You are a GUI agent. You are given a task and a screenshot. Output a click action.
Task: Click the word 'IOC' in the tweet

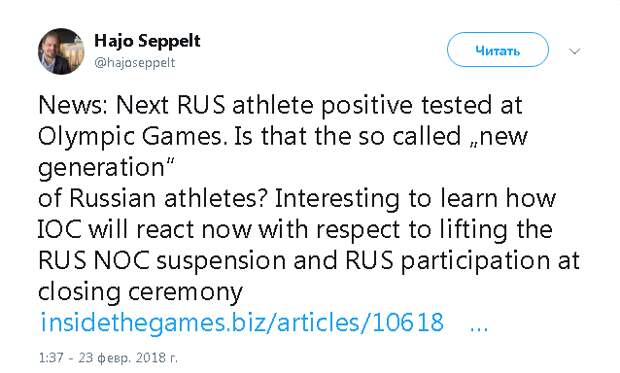pyautogui.click(x=59, y=230)
